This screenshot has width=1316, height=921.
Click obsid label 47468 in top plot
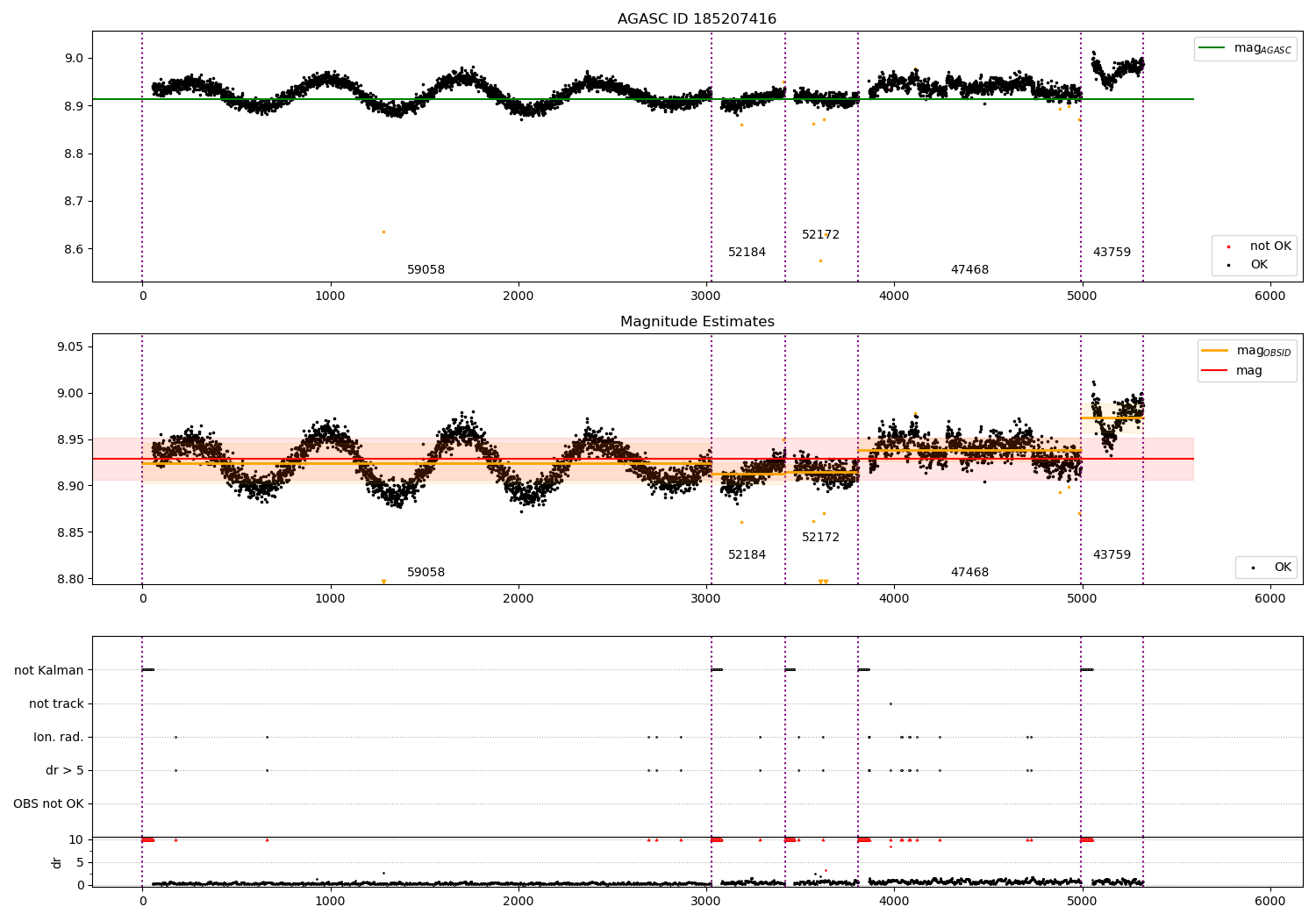(969, 270)
